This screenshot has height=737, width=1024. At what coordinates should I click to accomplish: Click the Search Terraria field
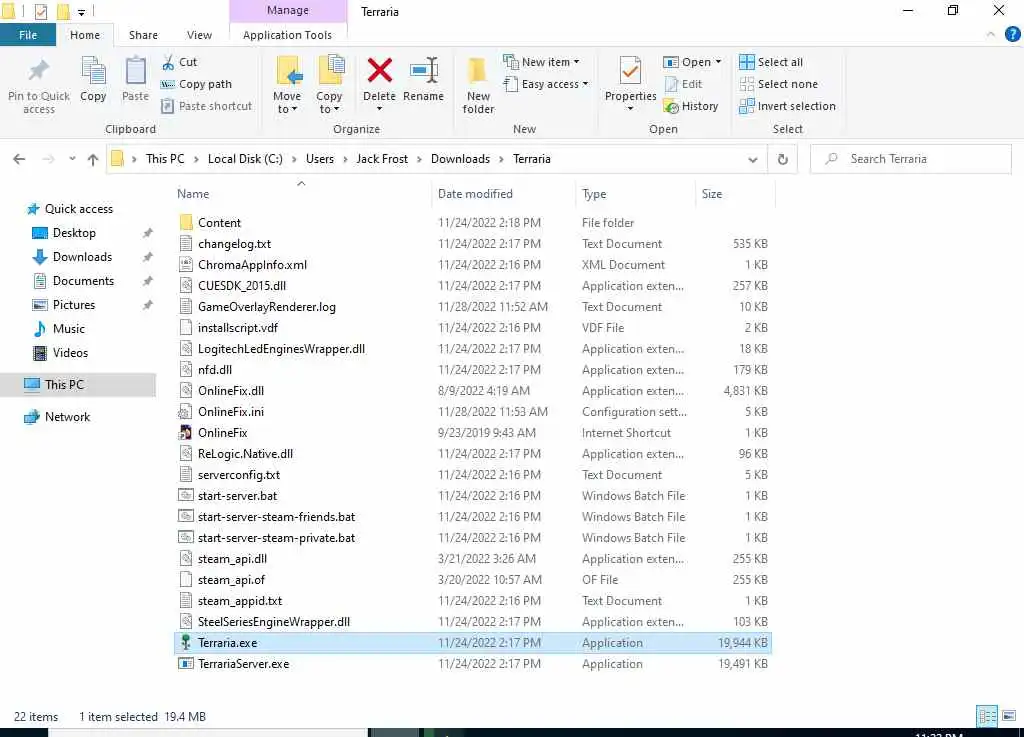point(911,159)
